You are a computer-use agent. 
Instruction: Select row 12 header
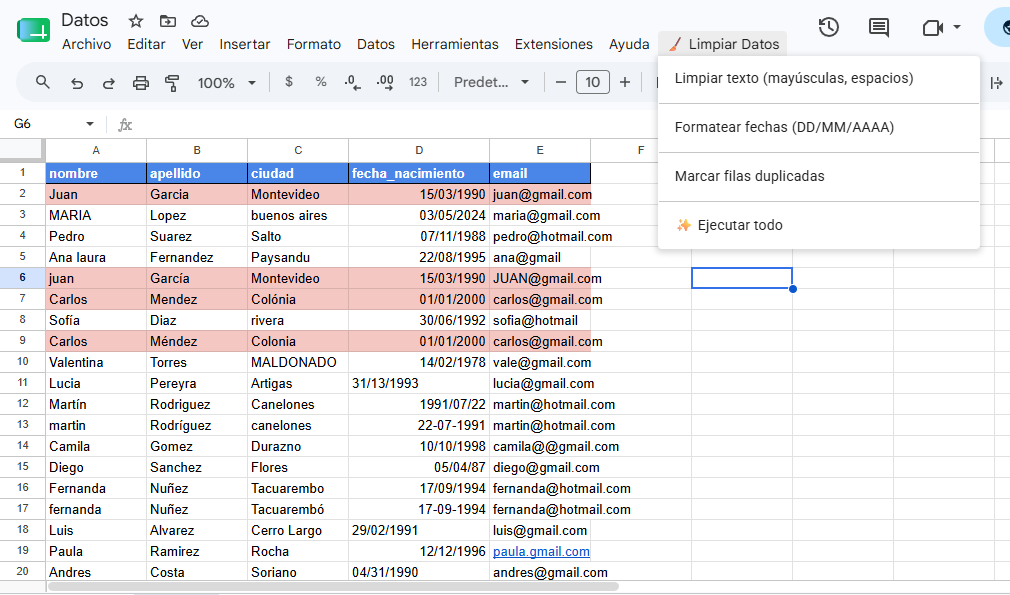pos(23,404)
